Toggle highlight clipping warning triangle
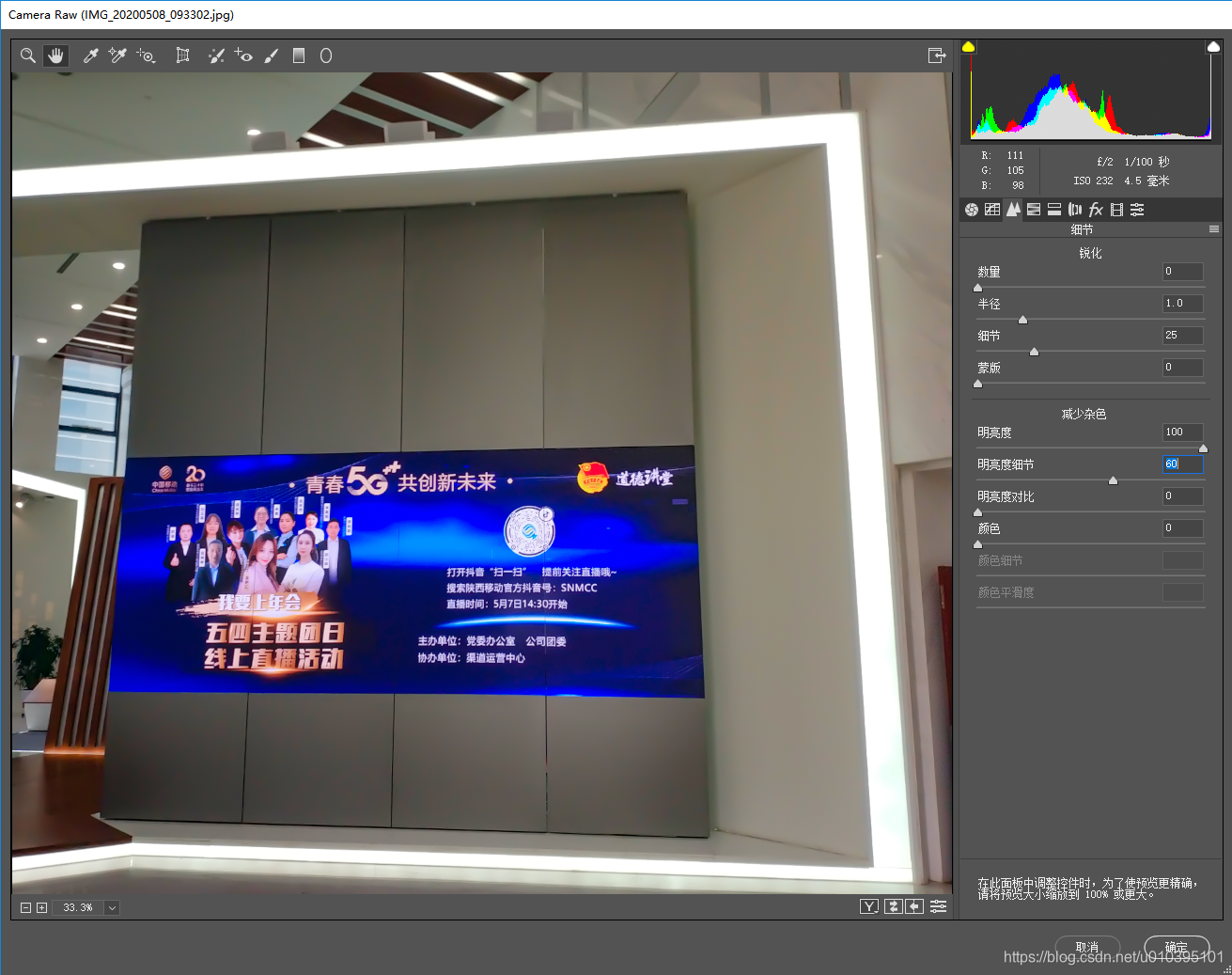 [x=1213, y=46]
